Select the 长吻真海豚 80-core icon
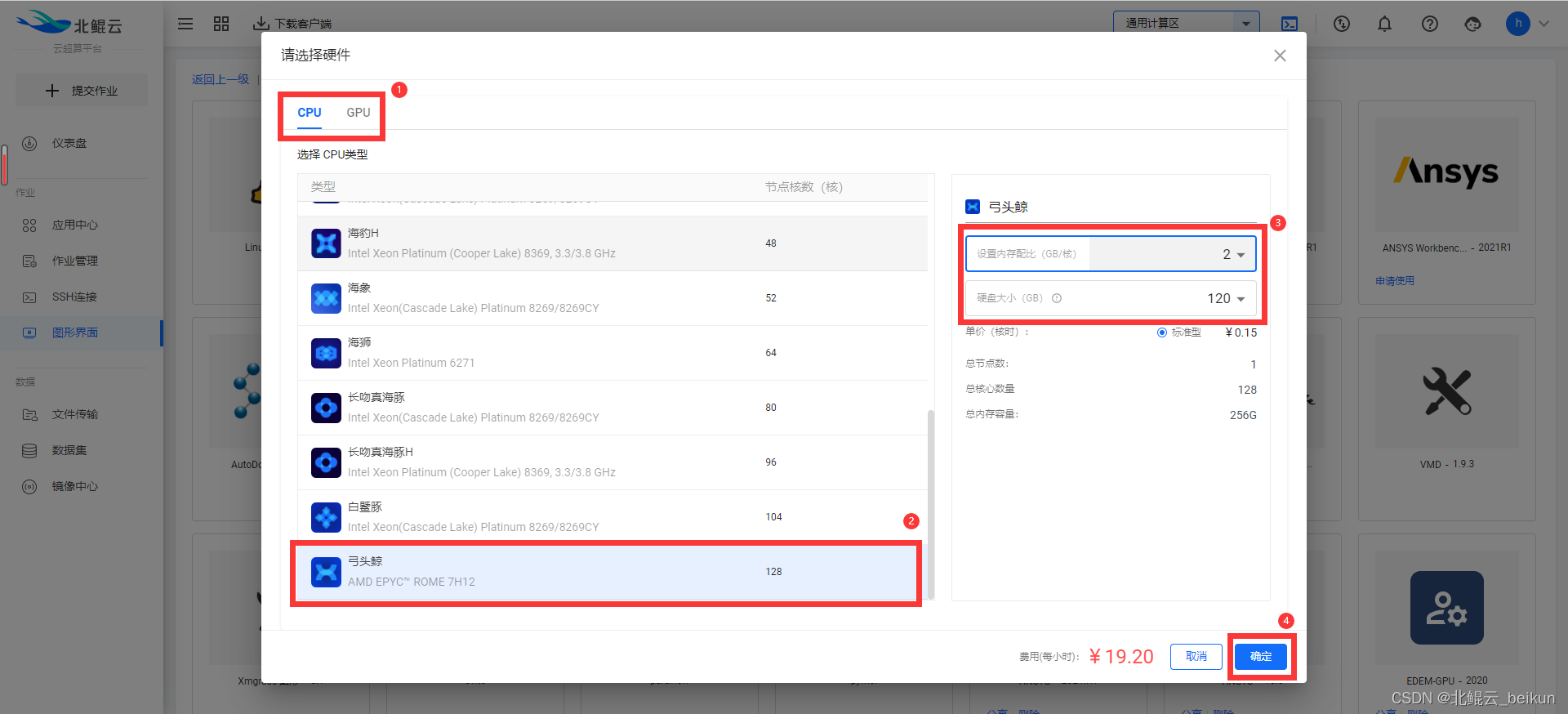This screenshot has height=714, width=1568. (326, 408)
